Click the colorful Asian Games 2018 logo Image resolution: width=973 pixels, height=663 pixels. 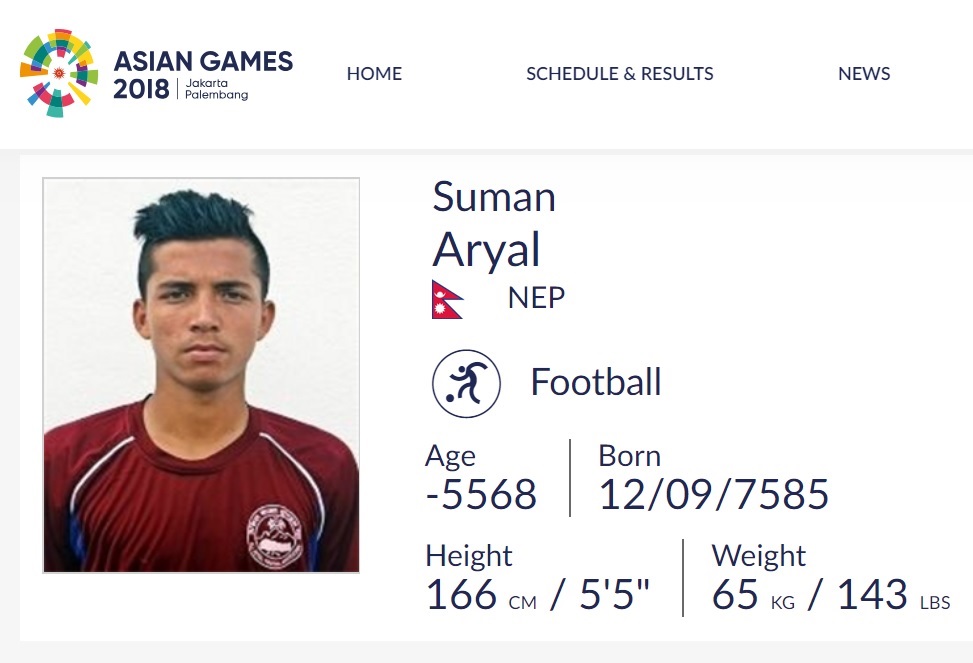tap(58, 73)
